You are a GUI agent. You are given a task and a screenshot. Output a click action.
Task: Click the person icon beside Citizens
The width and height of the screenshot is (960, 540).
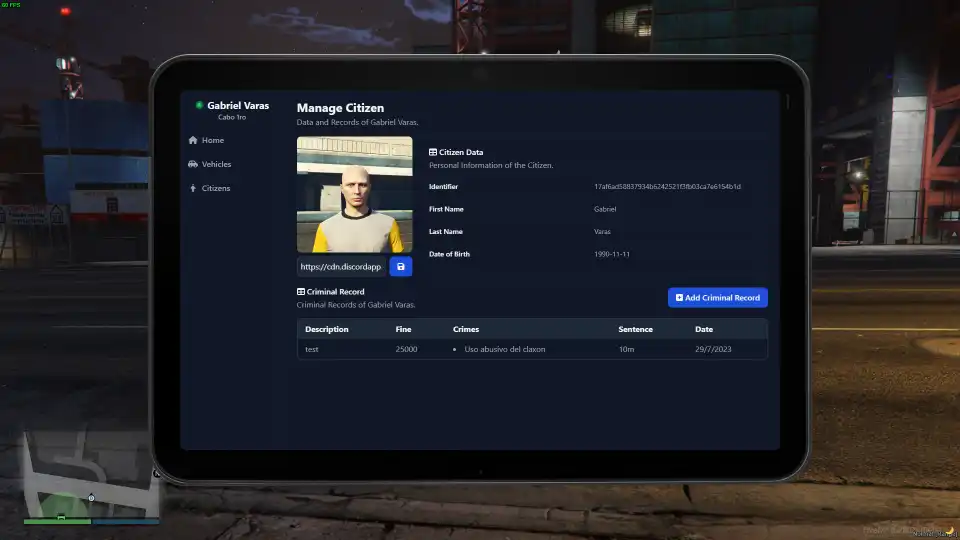coord(193,188)
